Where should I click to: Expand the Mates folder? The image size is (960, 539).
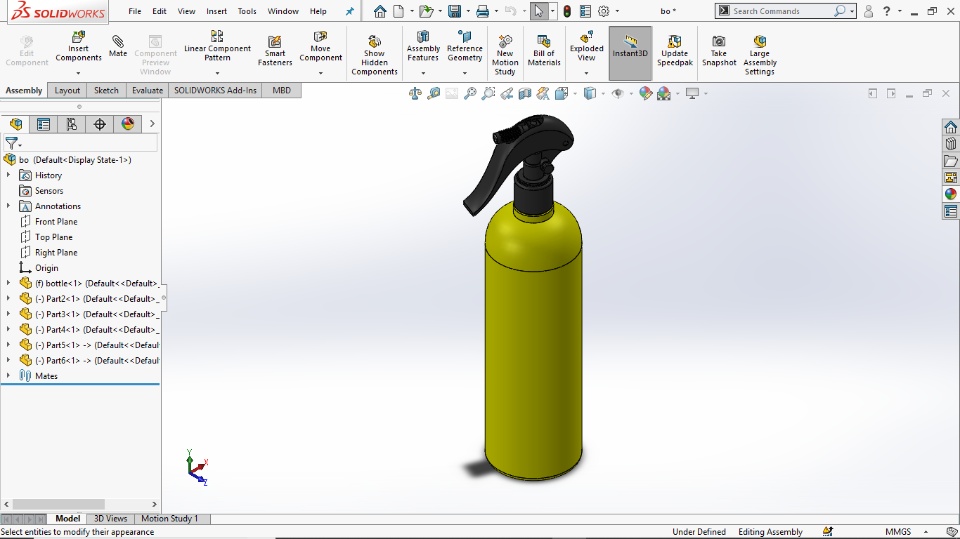click(8, 375)
